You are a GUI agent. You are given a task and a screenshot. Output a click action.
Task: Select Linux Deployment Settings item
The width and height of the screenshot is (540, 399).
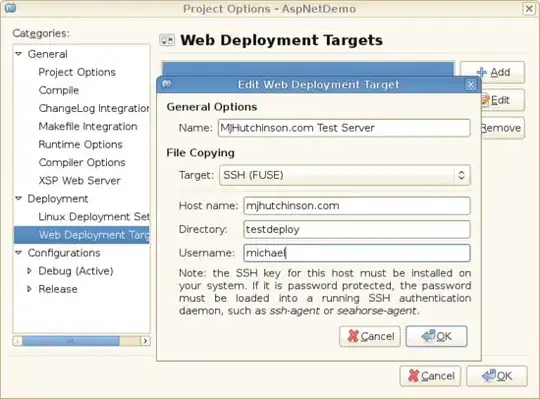tap(94, 217)
